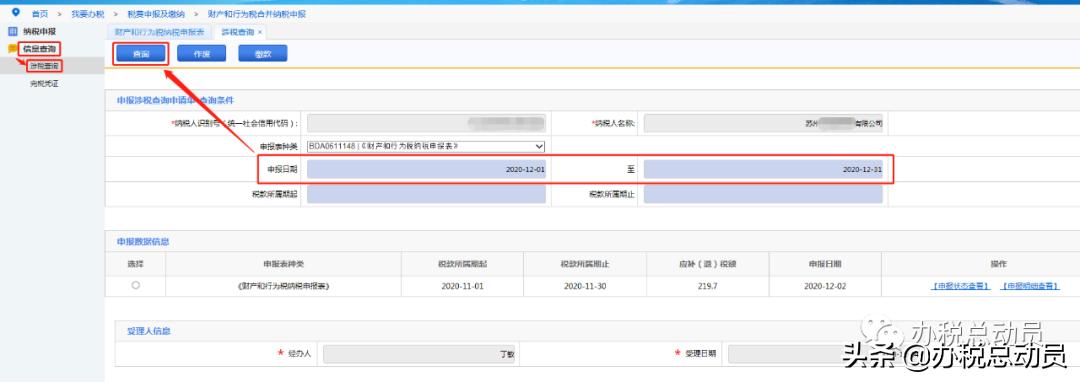Click the 2020-11-30 cell in results

(x=585, y=286)
